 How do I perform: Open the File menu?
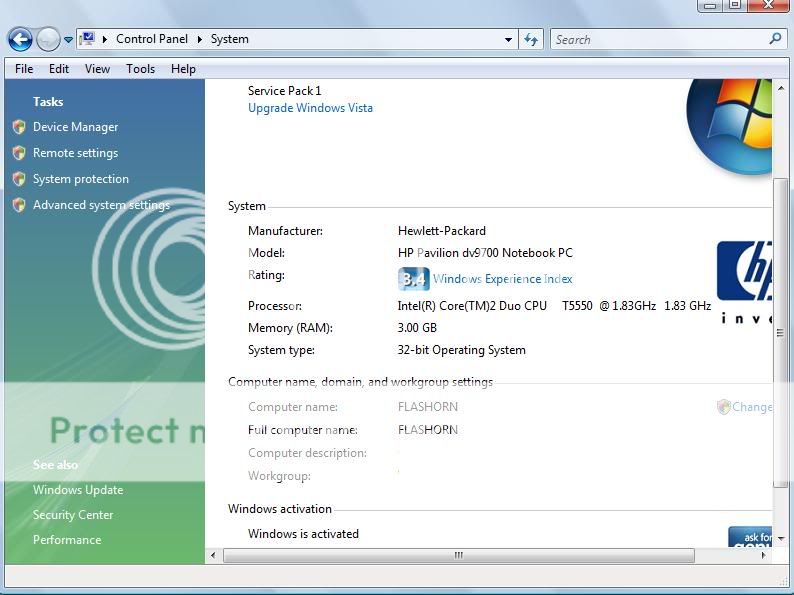(24, 69)
